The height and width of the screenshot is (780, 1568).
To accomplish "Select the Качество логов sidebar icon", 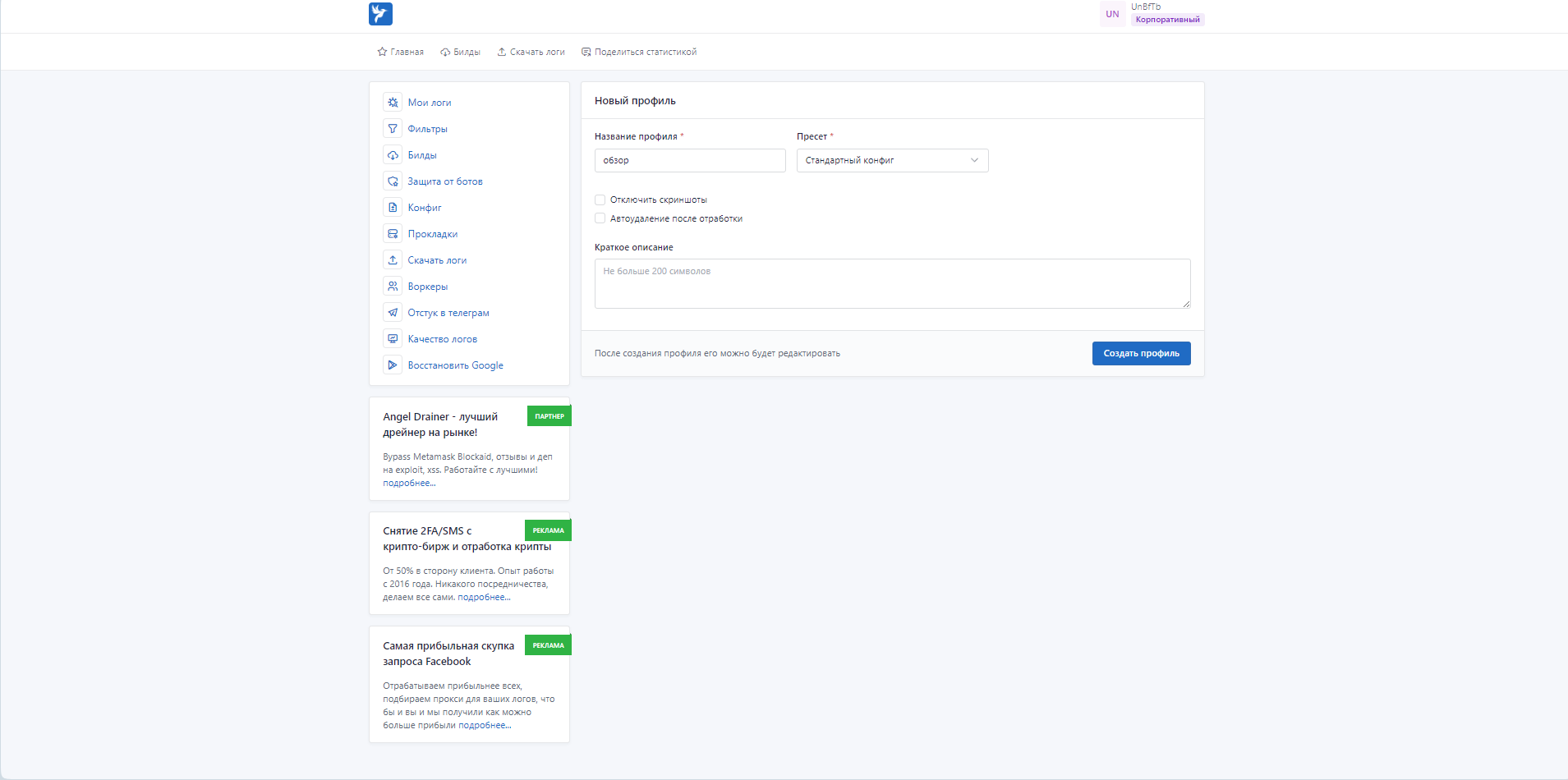I will (x=393, y=339).
